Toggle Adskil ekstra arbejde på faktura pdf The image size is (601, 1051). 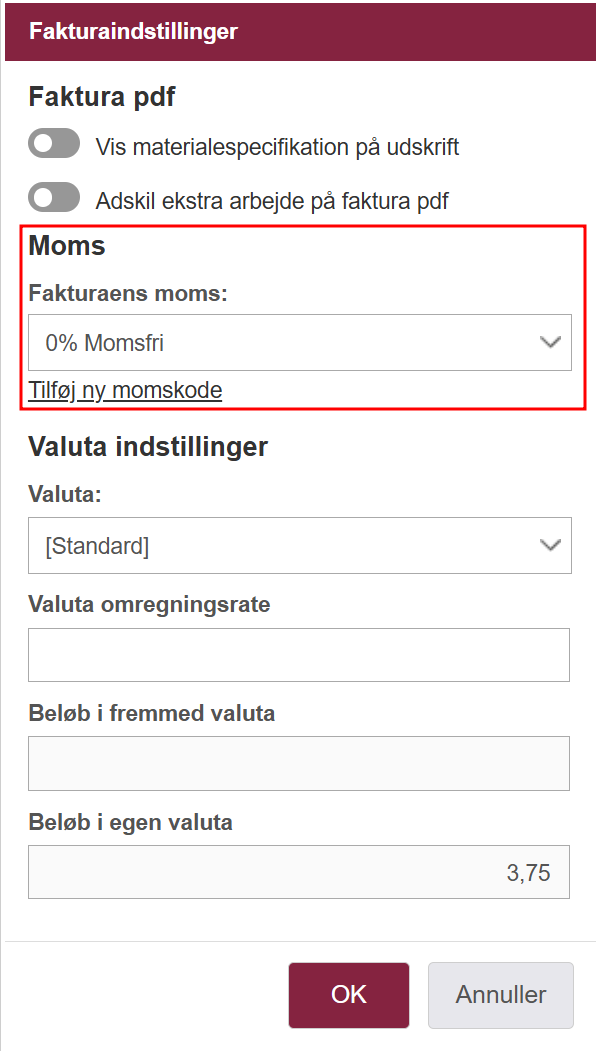coord(54,198)
